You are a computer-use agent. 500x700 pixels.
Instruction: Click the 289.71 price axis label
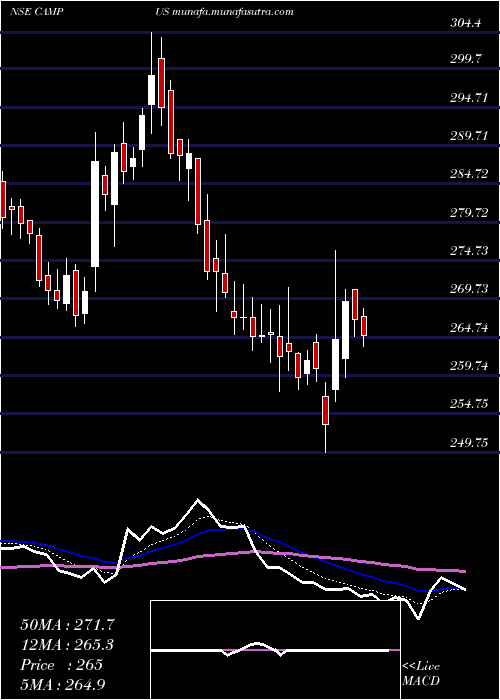(x=469, y=137)
